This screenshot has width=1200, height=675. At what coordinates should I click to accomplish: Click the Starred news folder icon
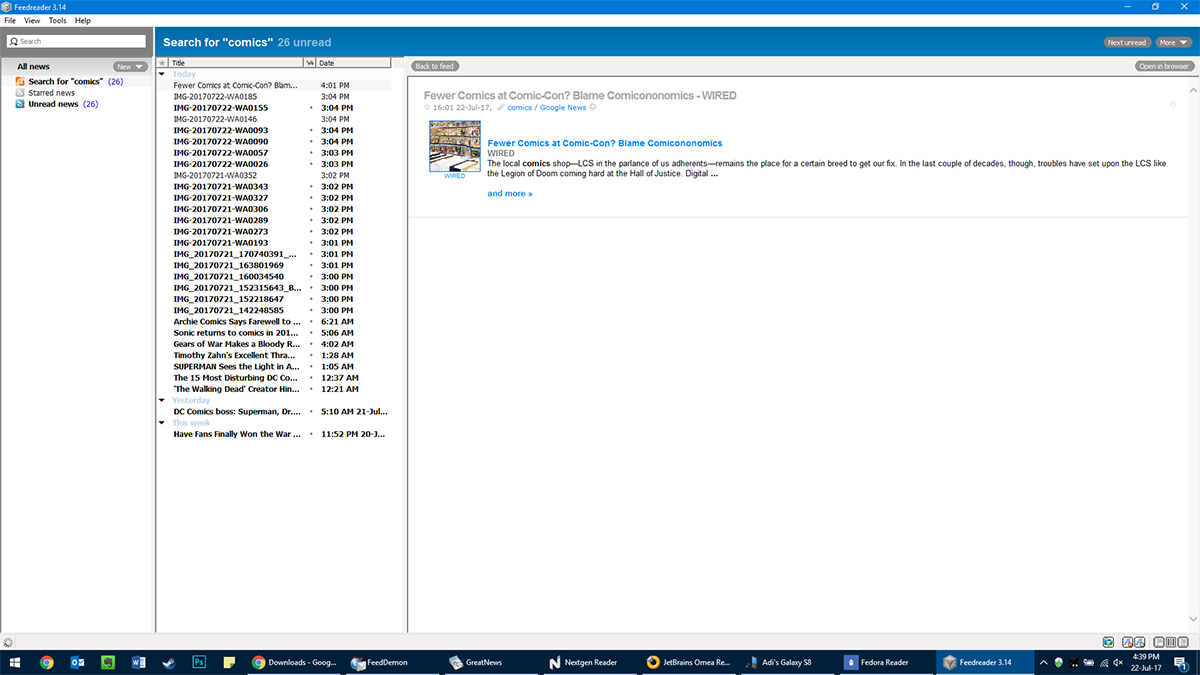(x=20, y=93)
